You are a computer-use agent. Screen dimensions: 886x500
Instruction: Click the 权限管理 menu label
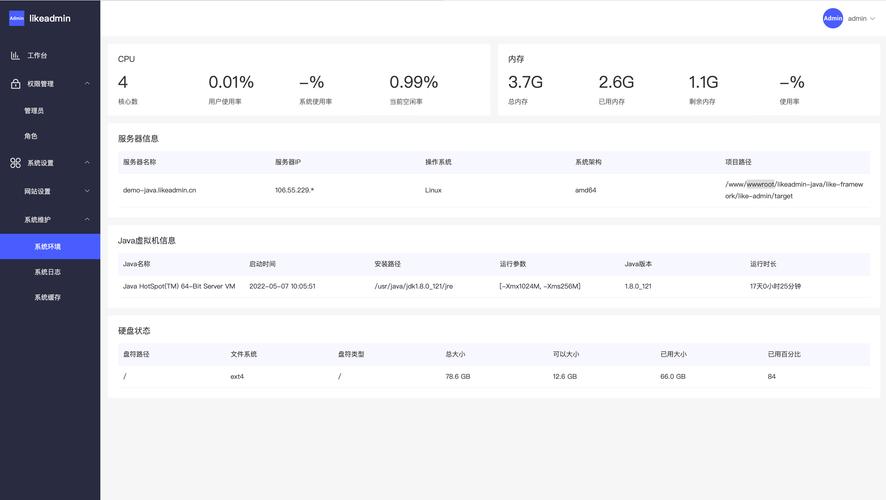41,84
